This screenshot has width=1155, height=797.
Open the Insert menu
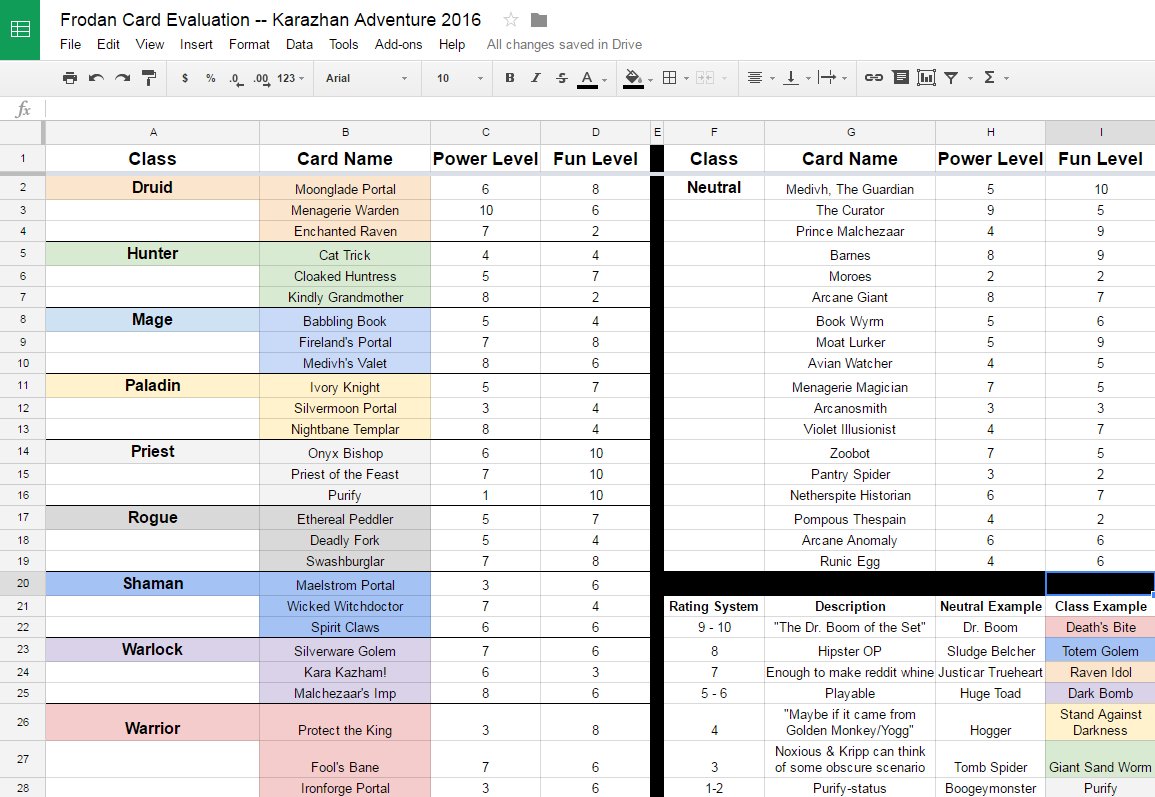pos(196,44)
